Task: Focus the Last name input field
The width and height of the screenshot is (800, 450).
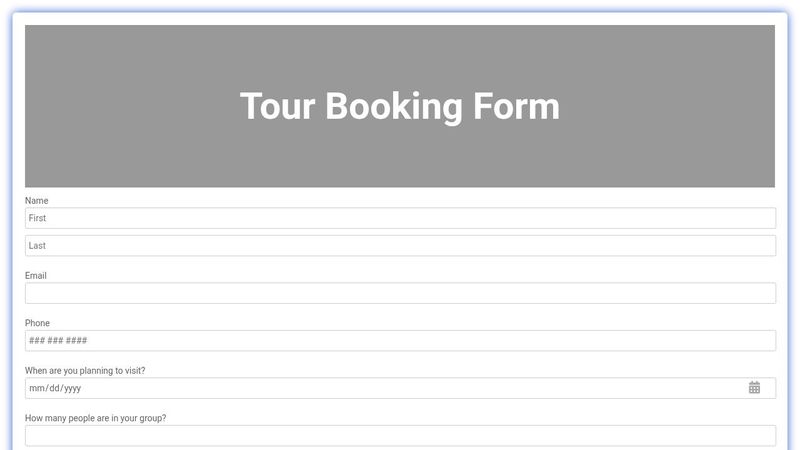Action: coord(400,246)
